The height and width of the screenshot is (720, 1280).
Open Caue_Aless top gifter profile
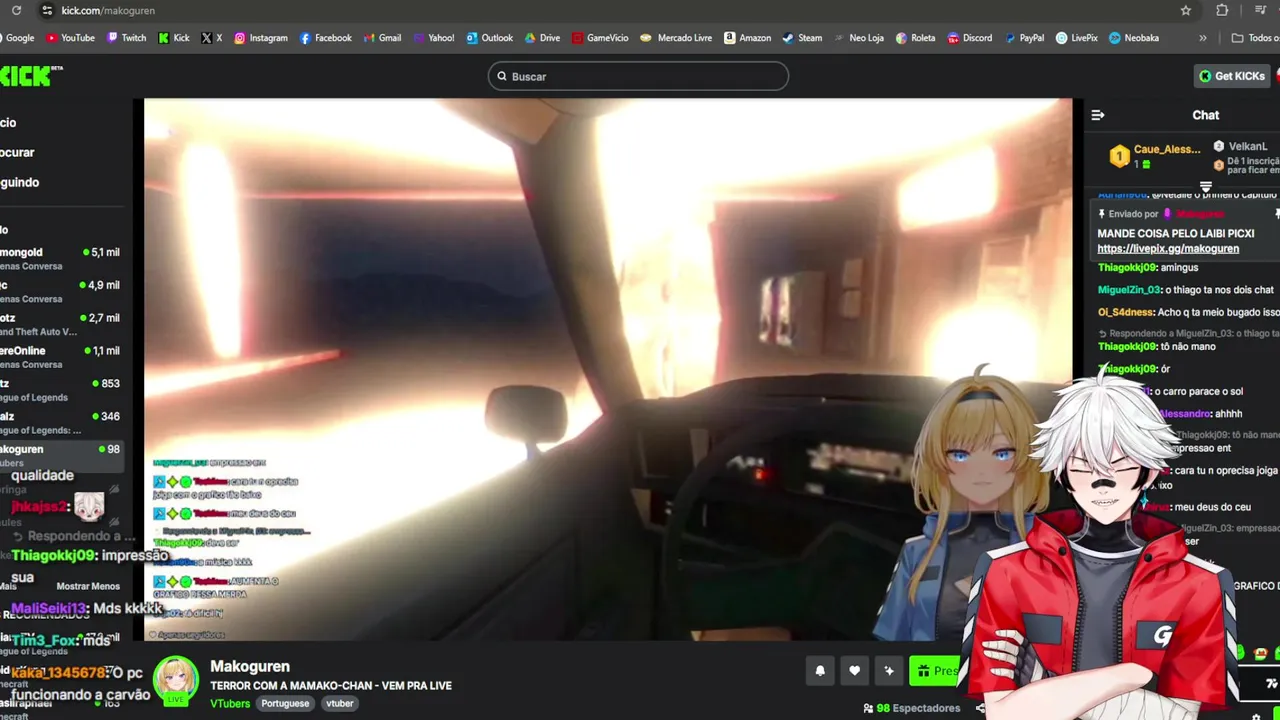[1156, 156]
